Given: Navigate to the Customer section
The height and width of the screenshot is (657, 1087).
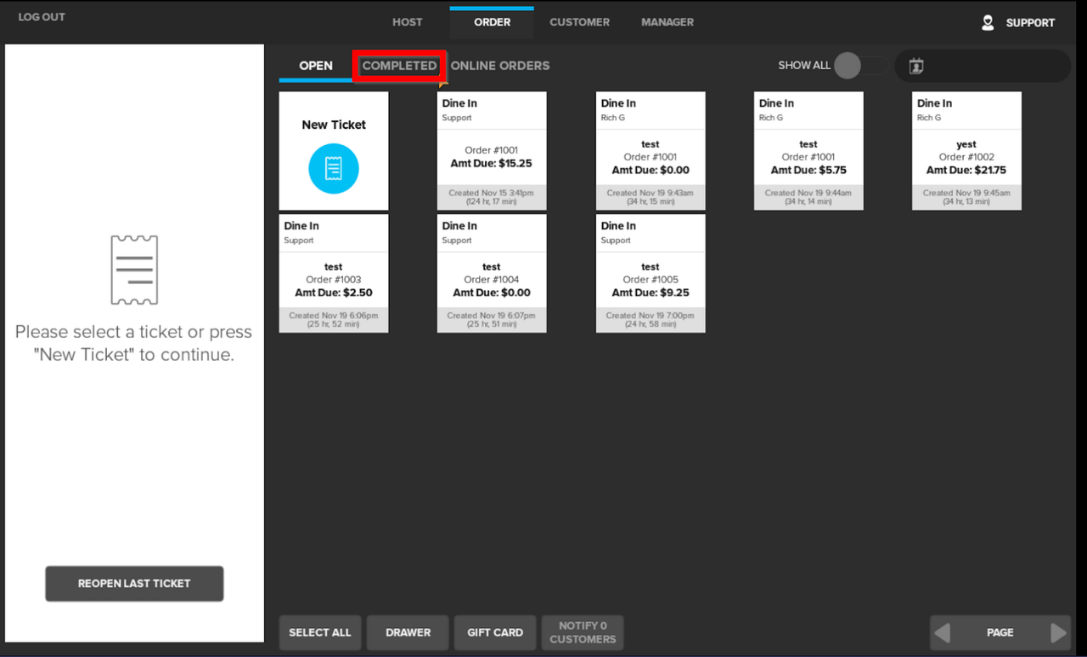Looking at the screenshot, I should pos(579,22).
